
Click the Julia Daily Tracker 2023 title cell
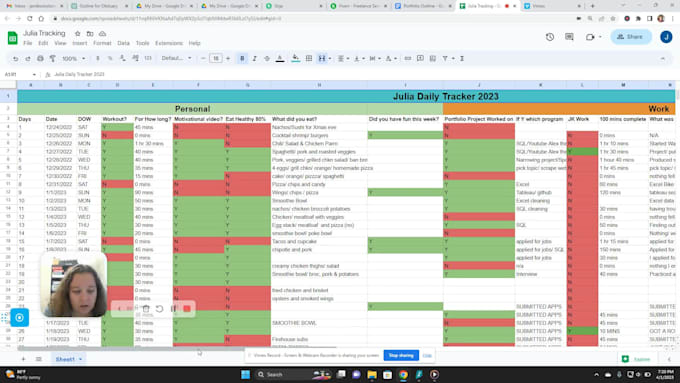pyautogui.click(x=446, y=96)
